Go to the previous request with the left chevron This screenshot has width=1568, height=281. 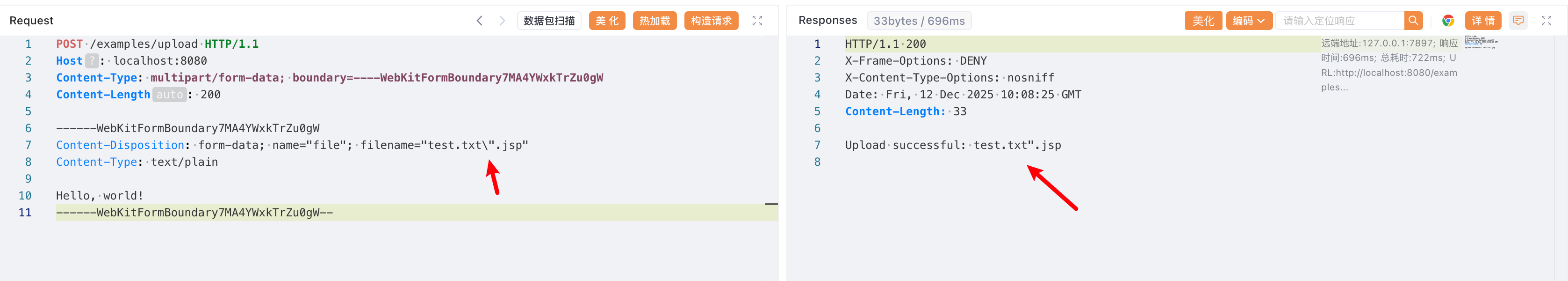click(480, 21)
